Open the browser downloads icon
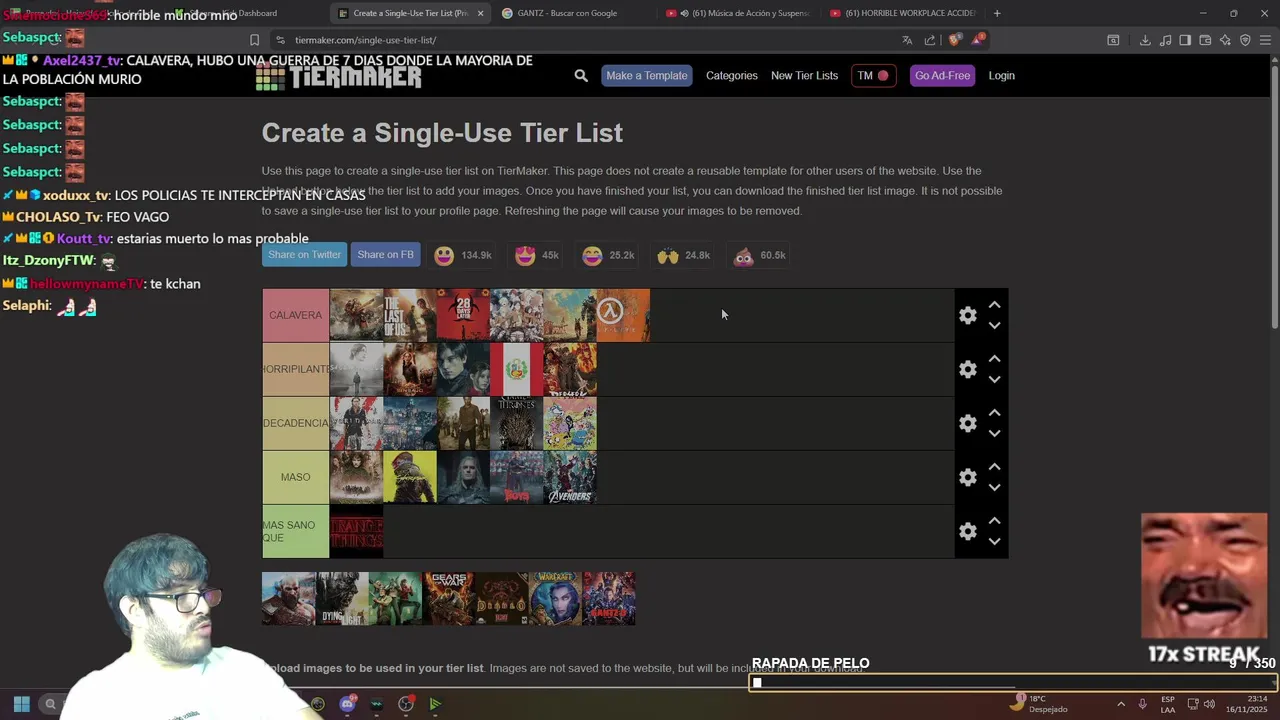Viewport: 1280px width, 720px height. tap(1145, 40)
